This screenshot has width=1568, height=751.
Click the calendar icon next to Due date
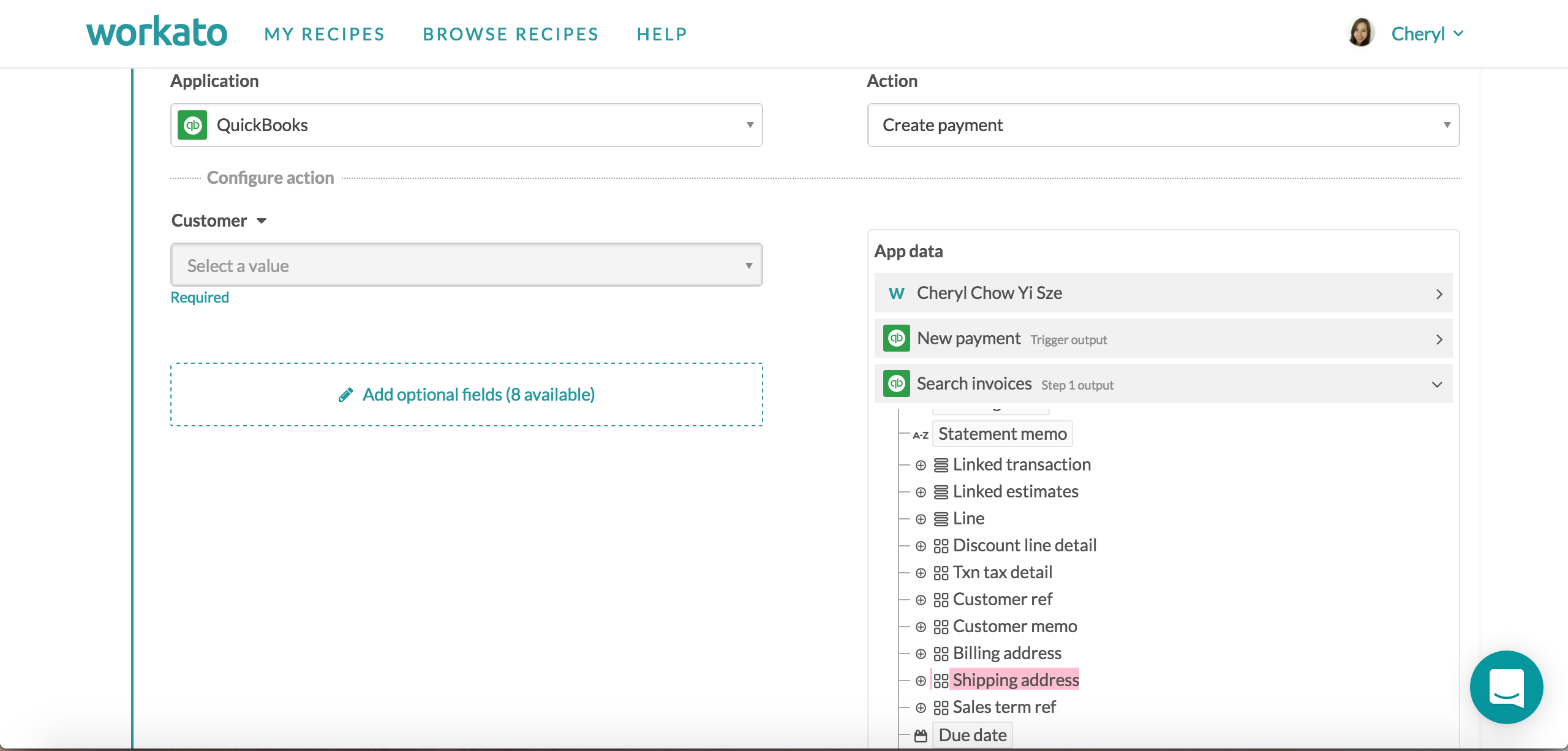click(x=921, y=736)
